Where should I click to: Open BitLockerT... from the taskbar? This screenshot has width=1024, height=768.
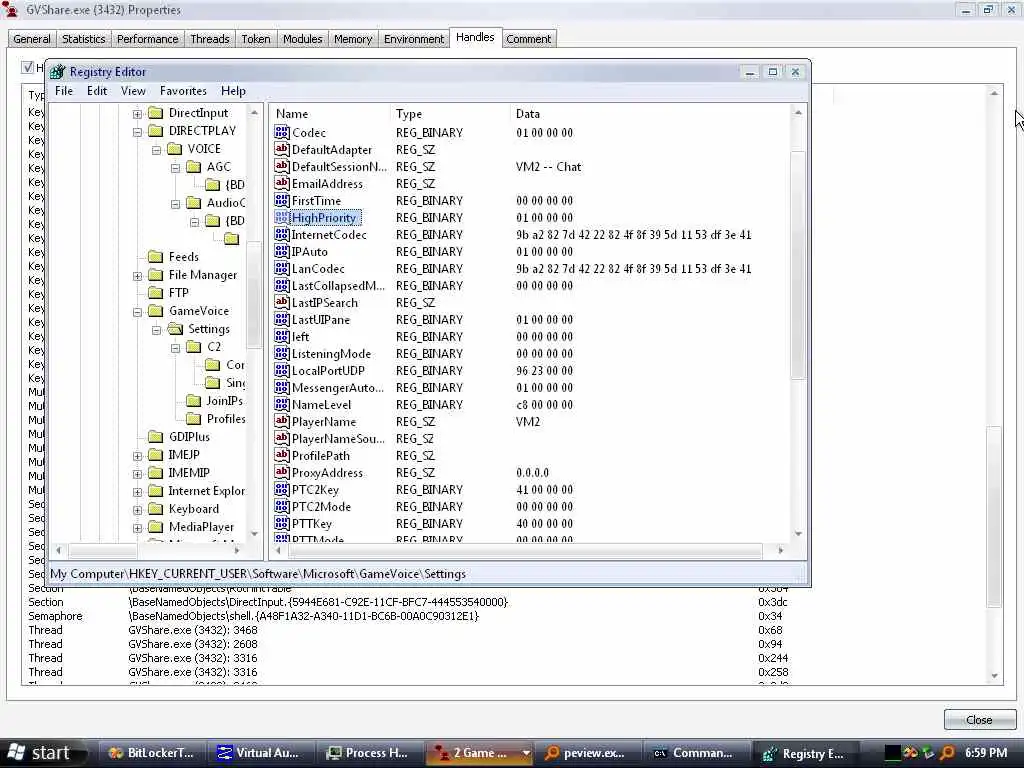[x=152, y=753]
